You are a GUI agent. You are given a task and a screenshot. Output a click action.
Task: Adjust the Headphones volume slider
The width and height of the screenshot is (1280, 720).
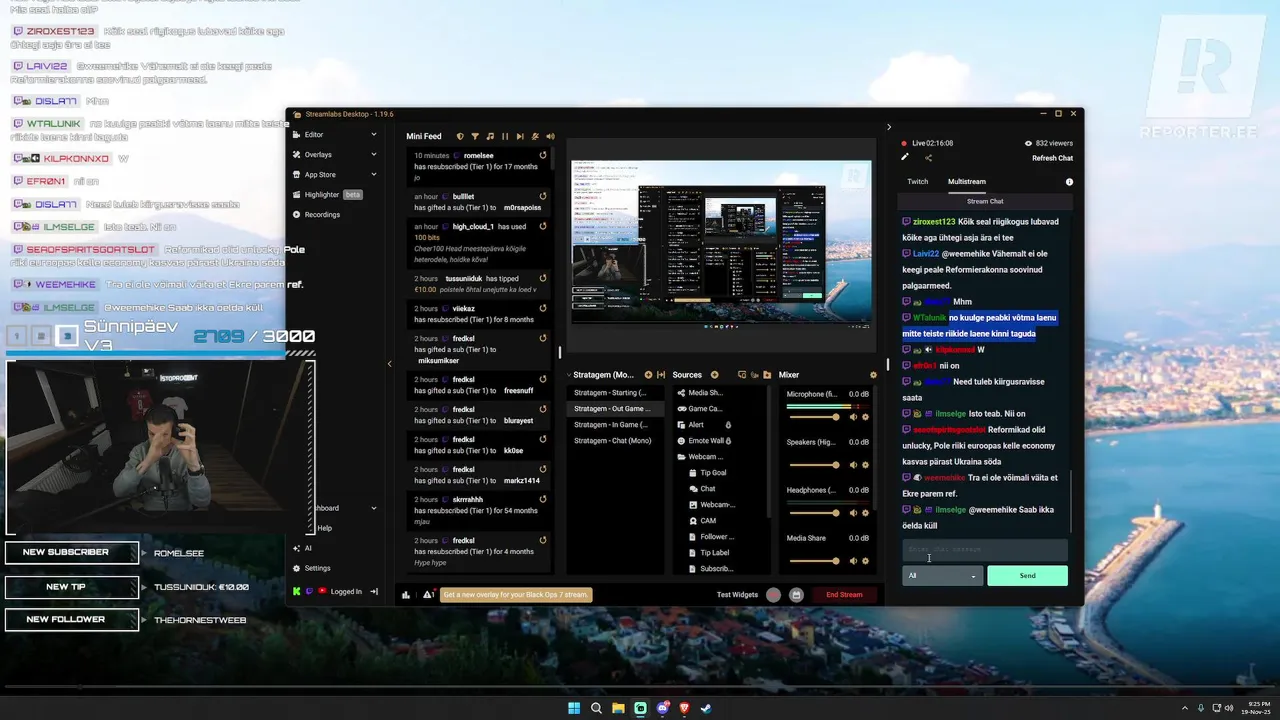814,513
